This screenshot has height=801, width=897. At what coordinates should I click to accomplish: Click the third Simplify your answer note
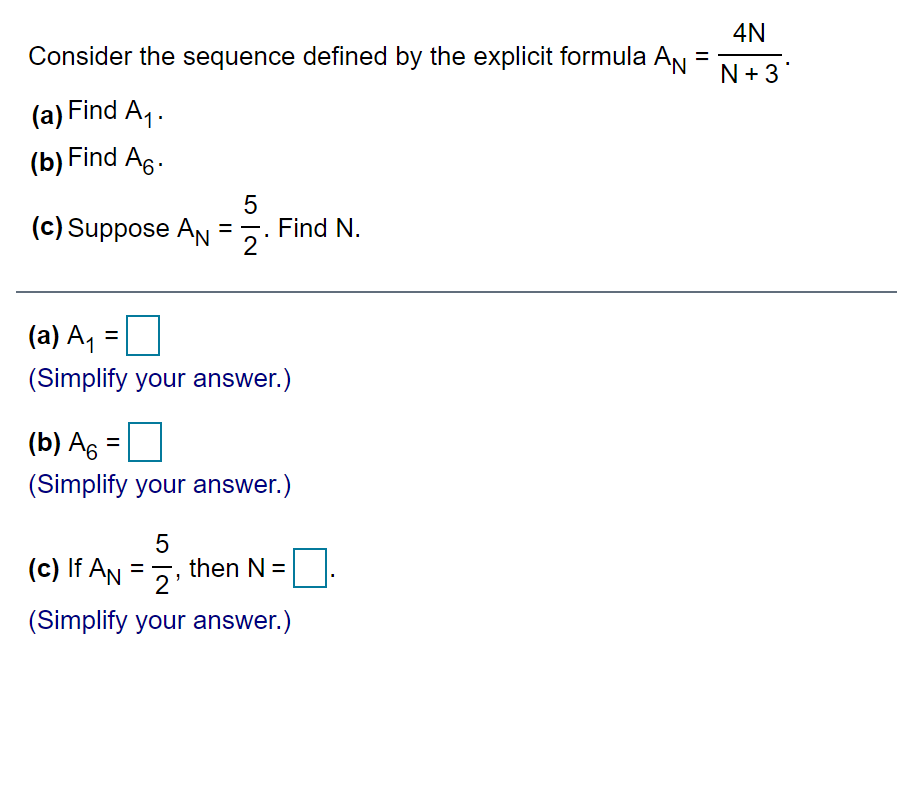tap(158, 621)
